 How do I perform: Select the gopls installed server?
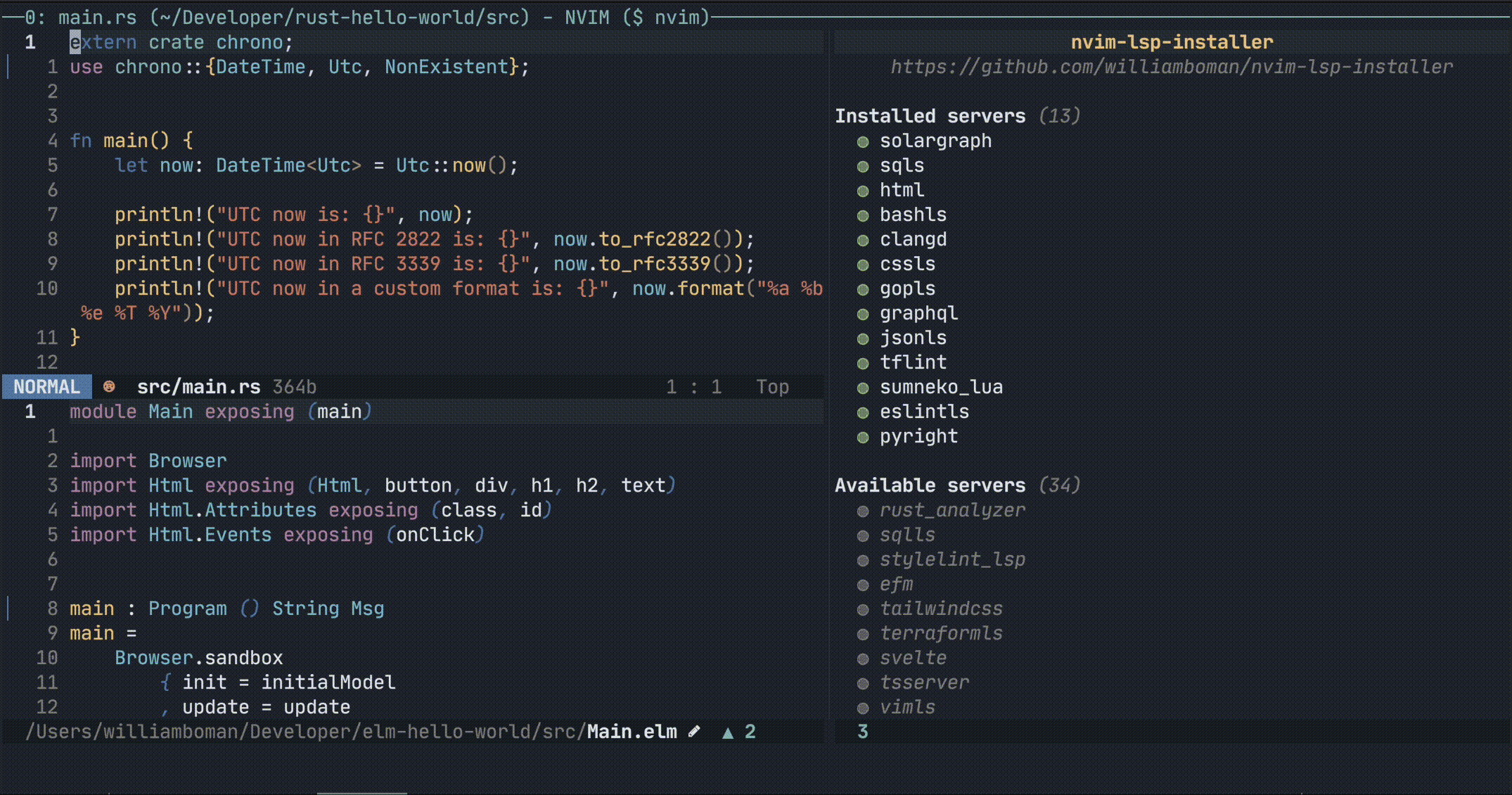point(907,288)
